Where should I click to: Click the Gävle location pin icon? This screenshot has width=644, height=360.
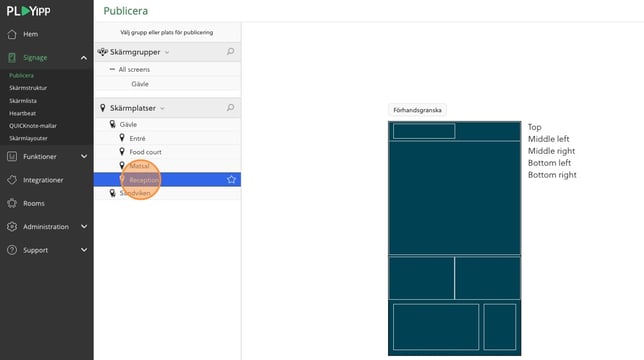(x=113, y=124)
